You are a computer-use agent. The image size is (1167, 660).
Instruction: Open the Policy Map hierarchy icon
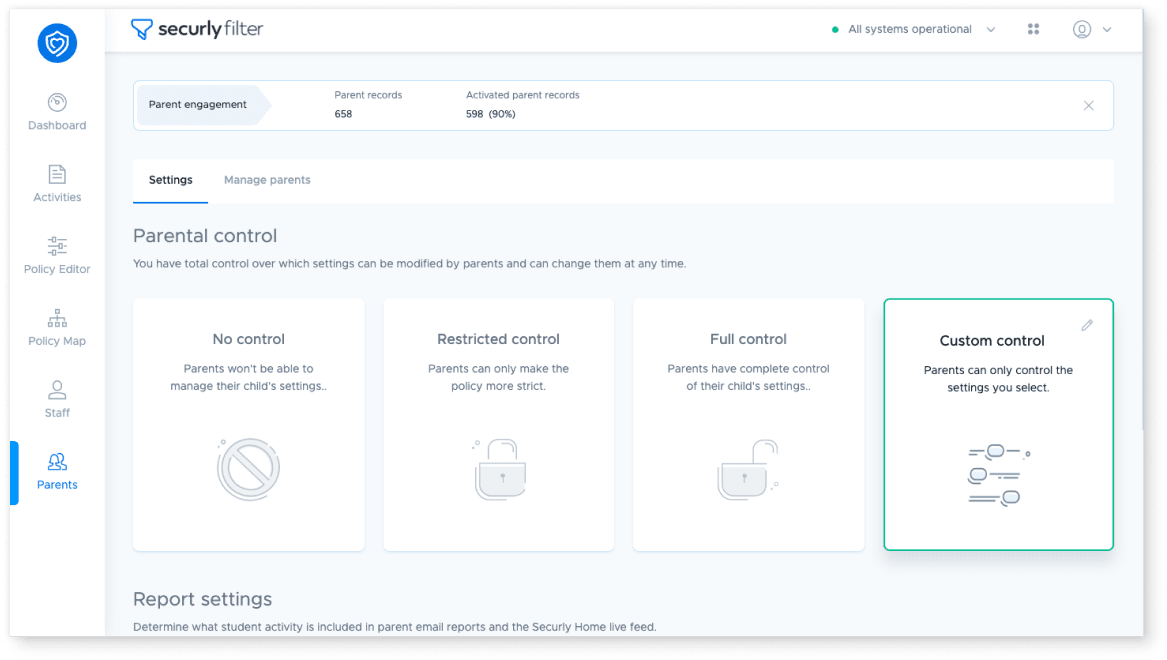tap(57, 318)
